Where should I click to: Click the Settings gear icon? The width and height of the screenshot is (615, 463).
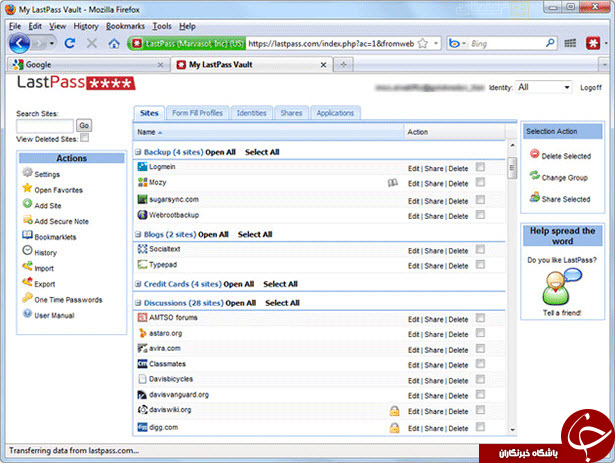pos(27,172)
